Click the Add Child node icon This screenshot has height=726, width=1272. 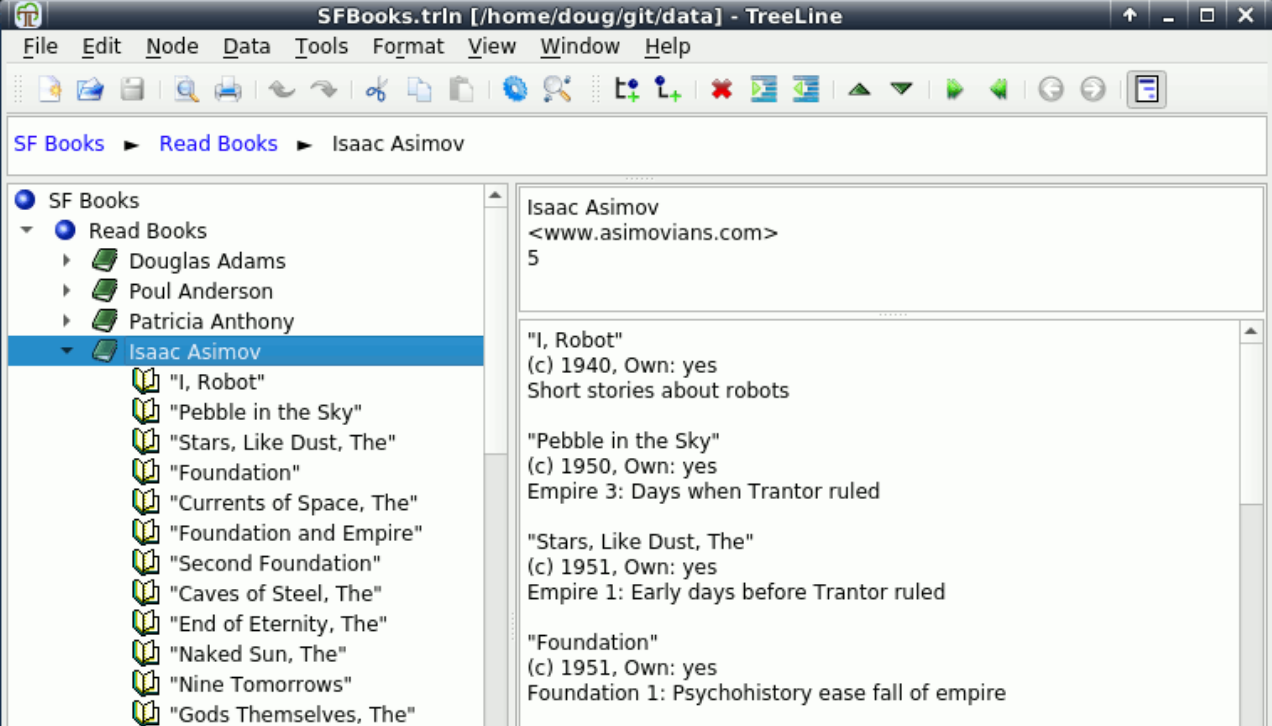[x=668, y=90]
